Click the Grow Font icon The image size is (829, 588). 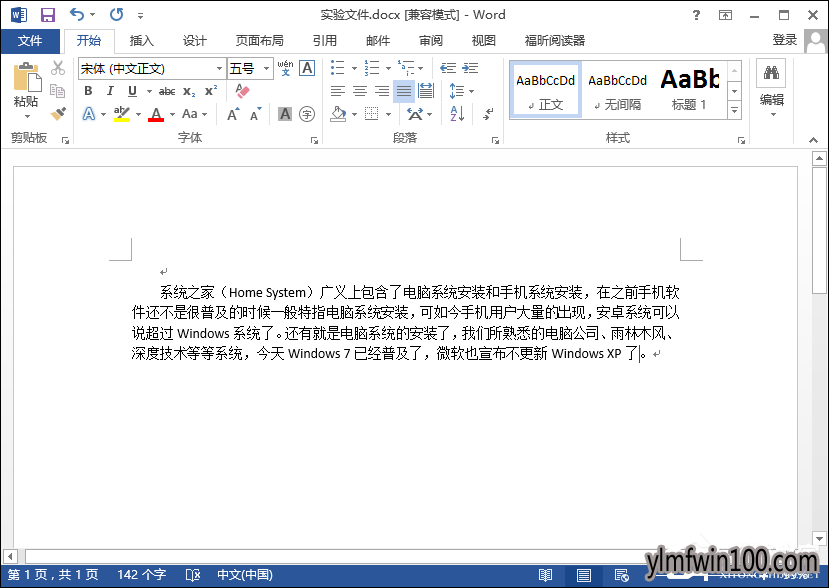pos(233,114)
